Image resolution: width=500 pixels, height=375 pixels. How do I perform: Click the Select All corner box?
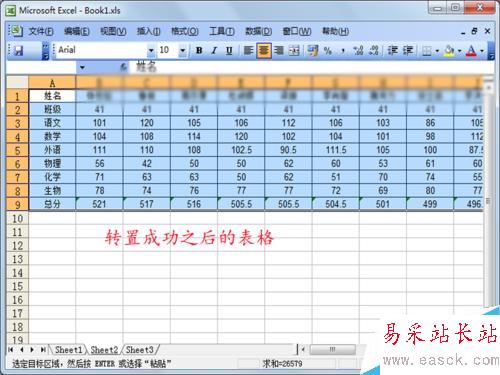17,82
